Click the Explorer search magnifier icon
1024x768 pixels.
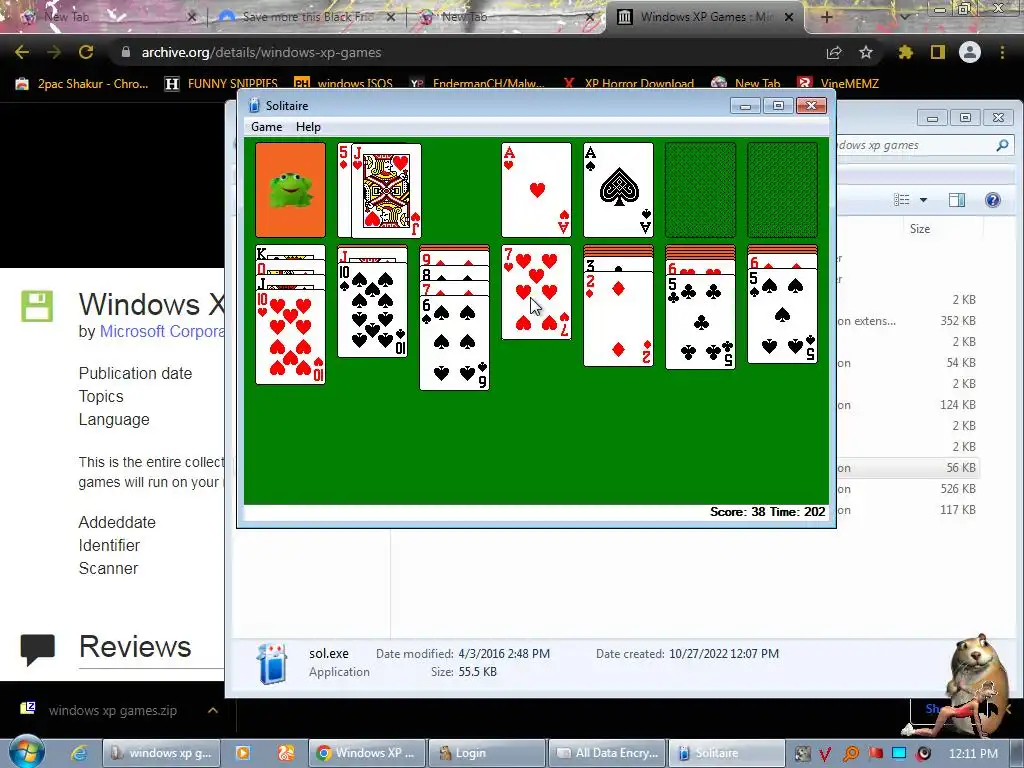click(1002, 145)
